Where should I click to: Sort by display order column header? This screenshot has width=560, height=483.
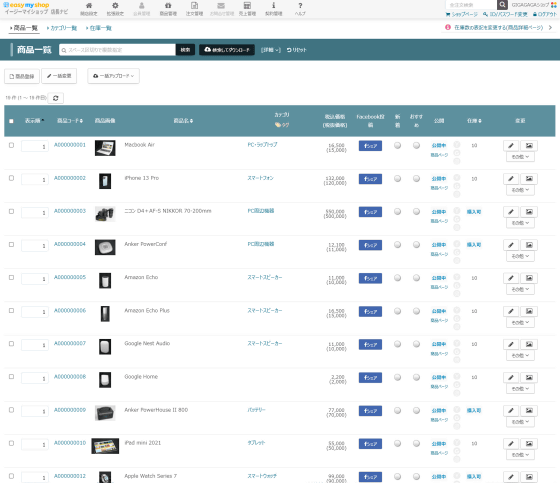(34, 121)
